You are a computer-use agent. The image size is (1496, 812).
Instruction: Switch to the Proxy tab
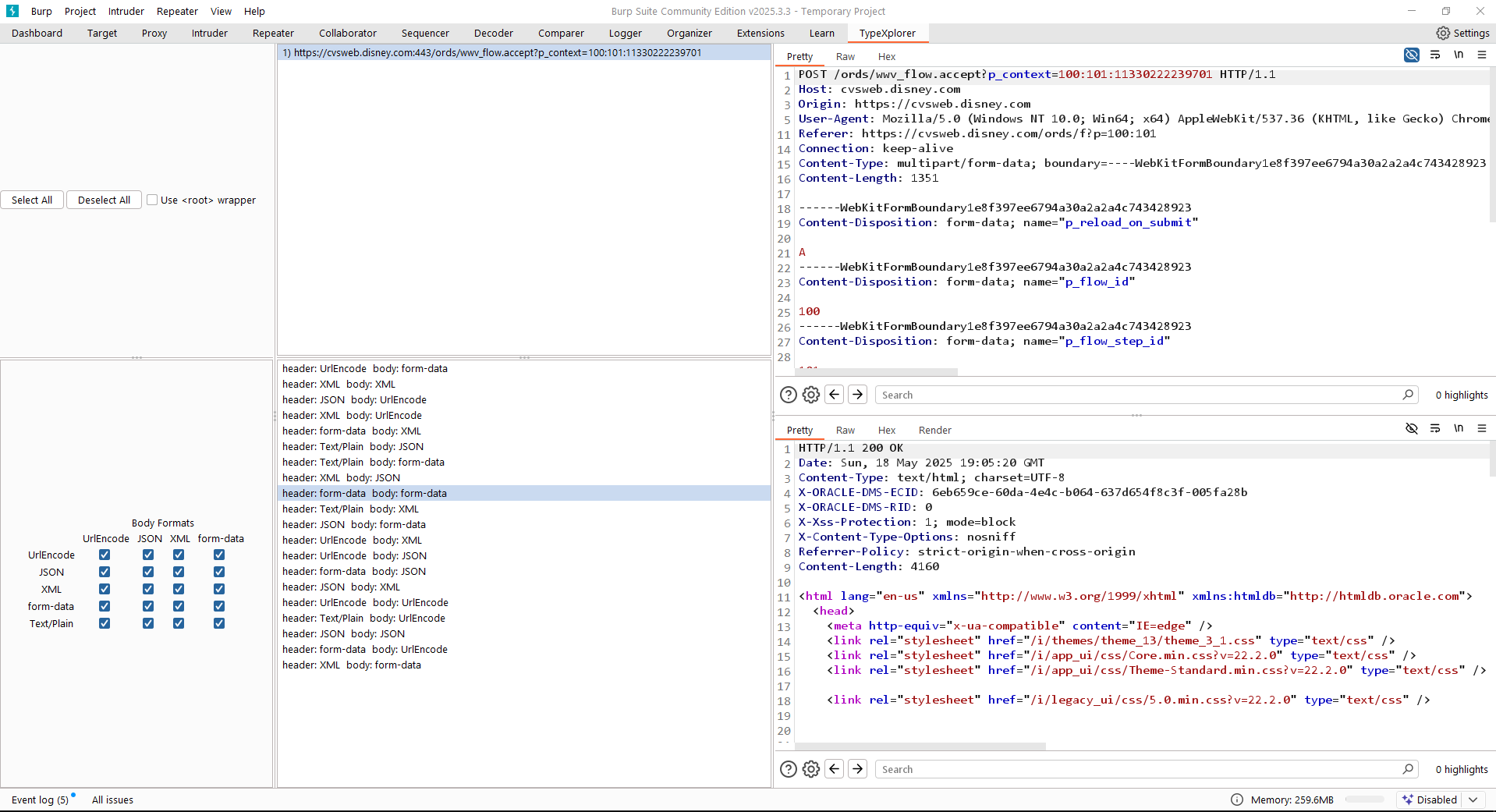tap(154, 33)
